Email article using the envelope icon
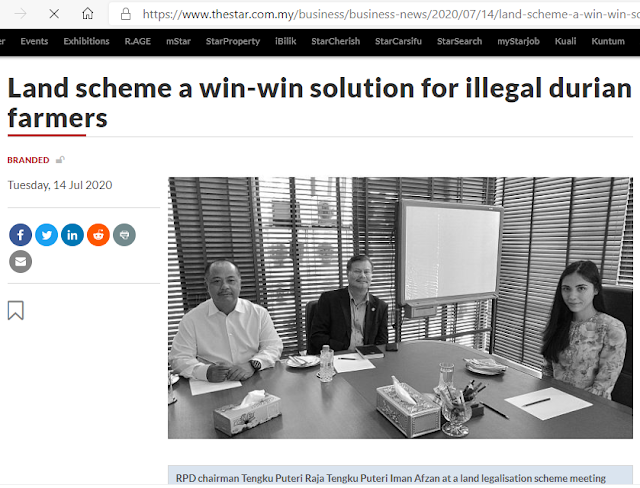 (x=20, y=262)
